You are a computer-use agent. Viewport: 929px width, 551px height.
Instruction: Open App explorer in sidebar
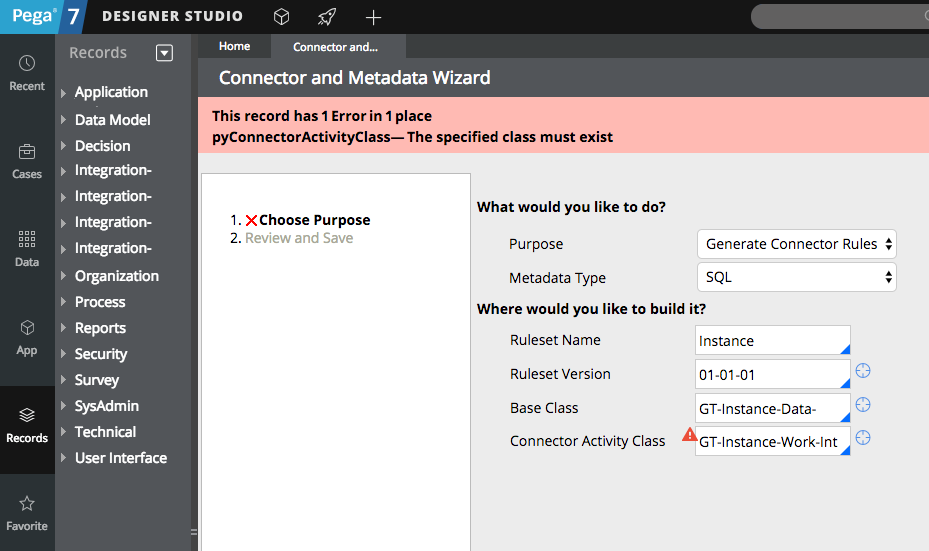pos(27,338)
